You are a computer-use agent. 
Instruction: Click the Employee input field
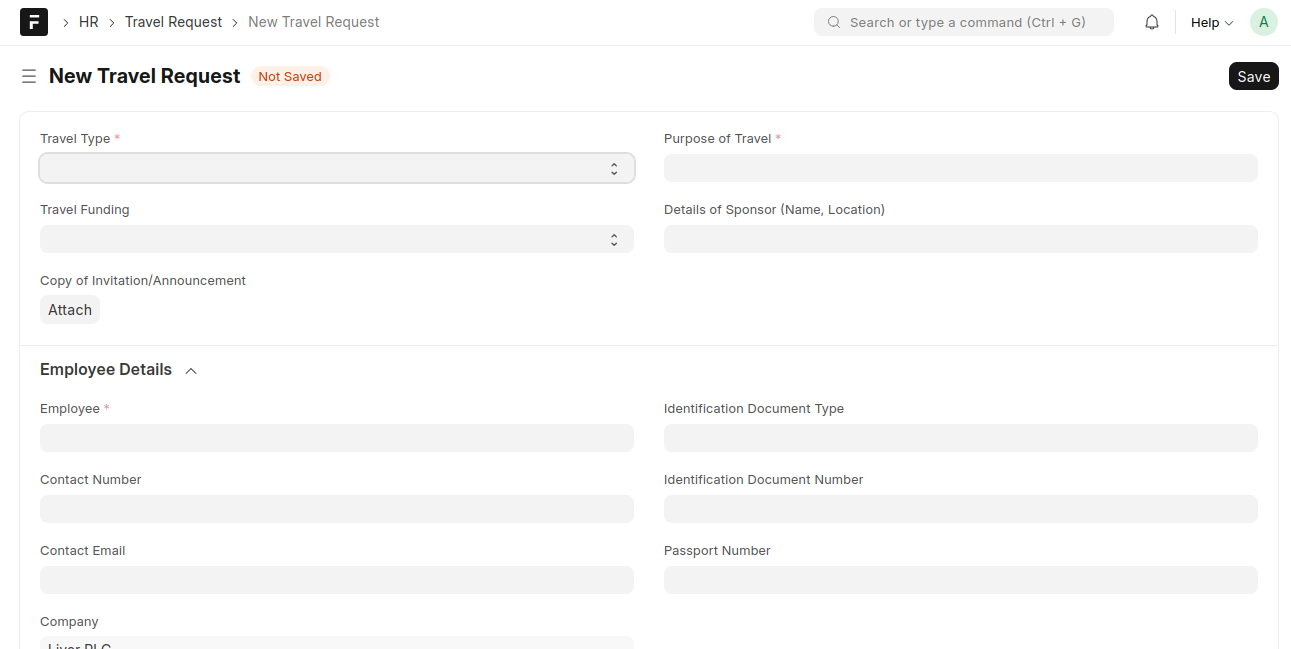pyautogui.click(x=337, y=438)
